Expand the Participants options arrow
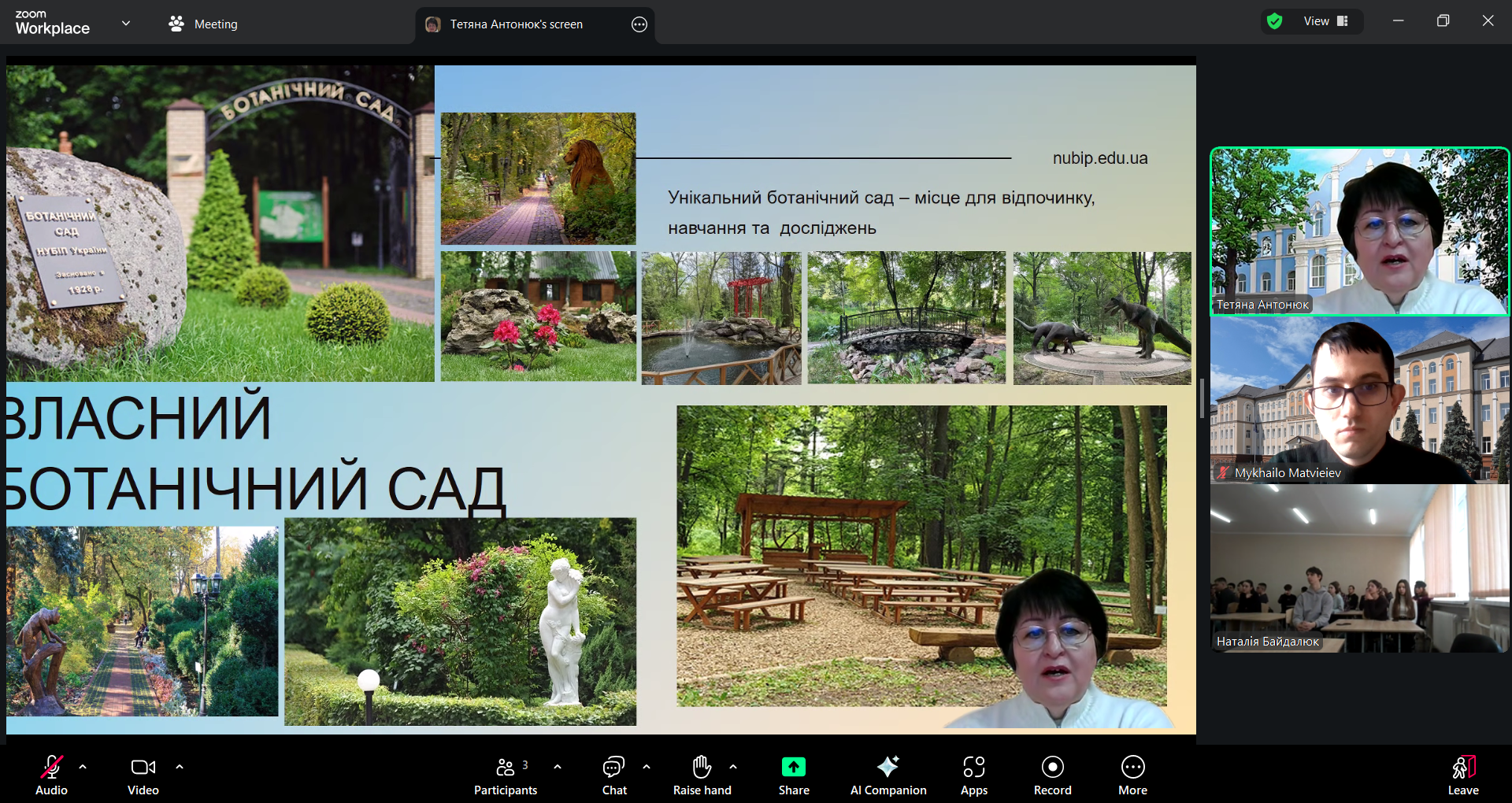 (558, 766)
